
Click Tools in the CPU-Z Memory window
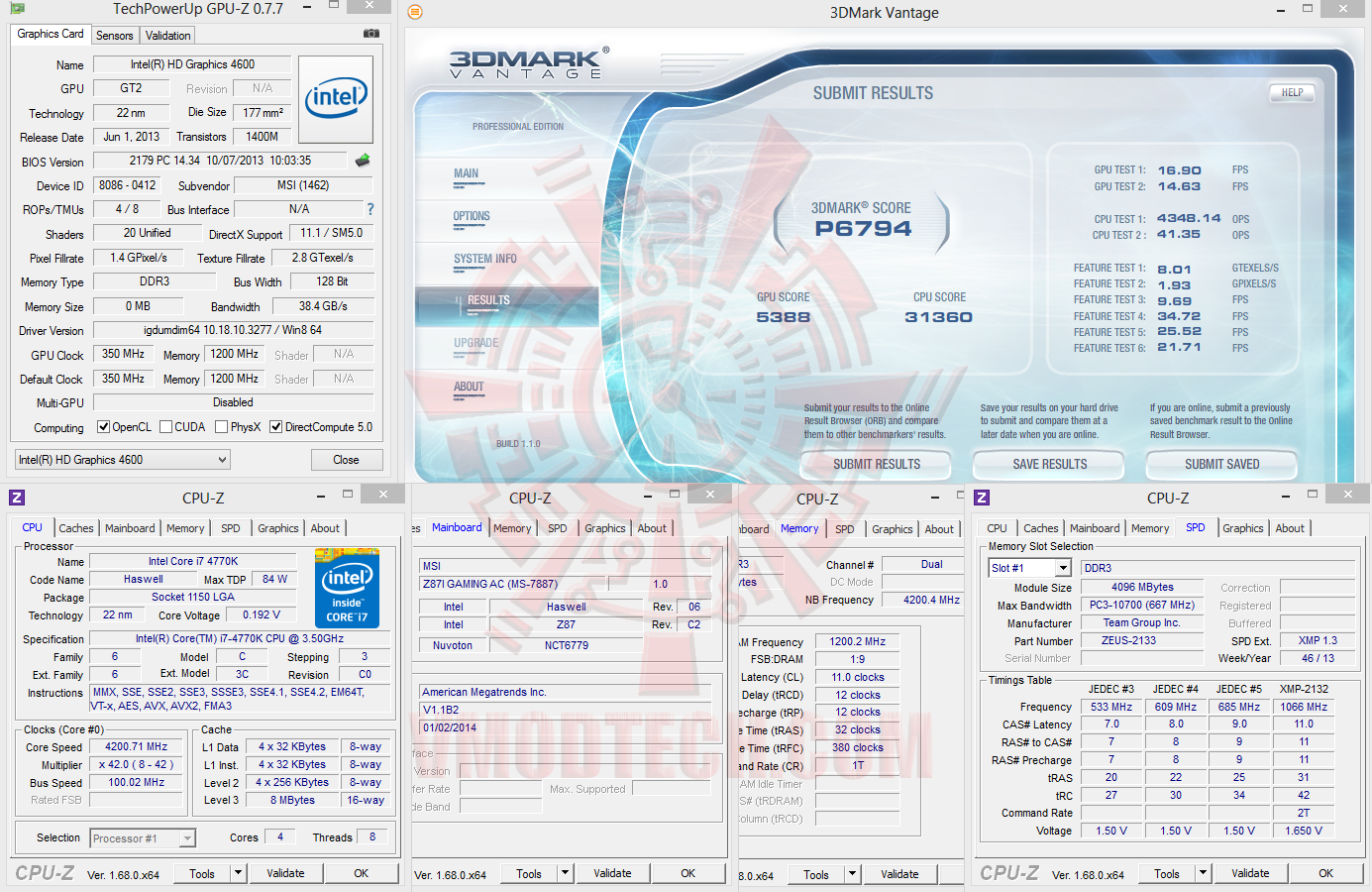[x=816, y=874]
